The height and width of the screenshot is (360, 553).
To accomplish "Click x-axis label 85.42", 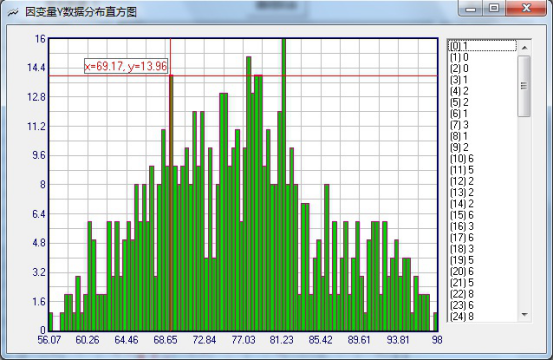I will (x=320, y=340).
